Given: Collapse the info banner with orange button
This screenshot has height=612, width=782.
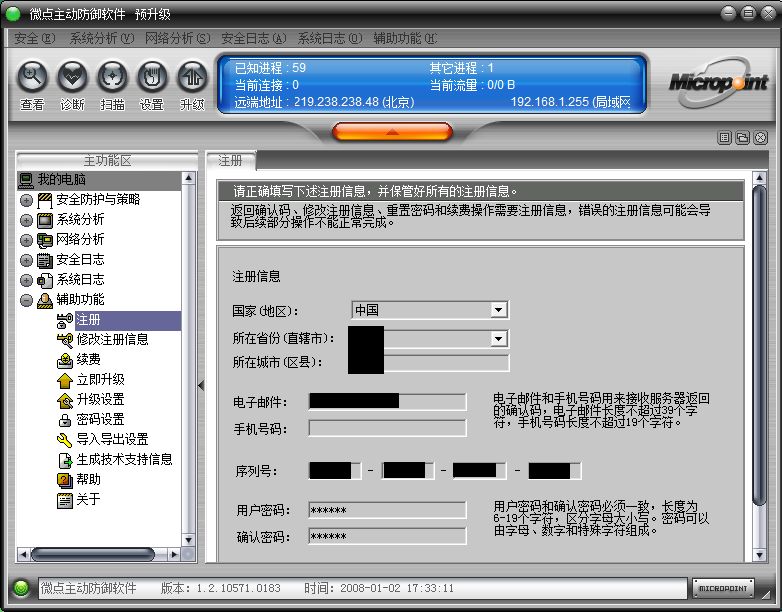Looking at the screenshot, I should coord(392,132).
